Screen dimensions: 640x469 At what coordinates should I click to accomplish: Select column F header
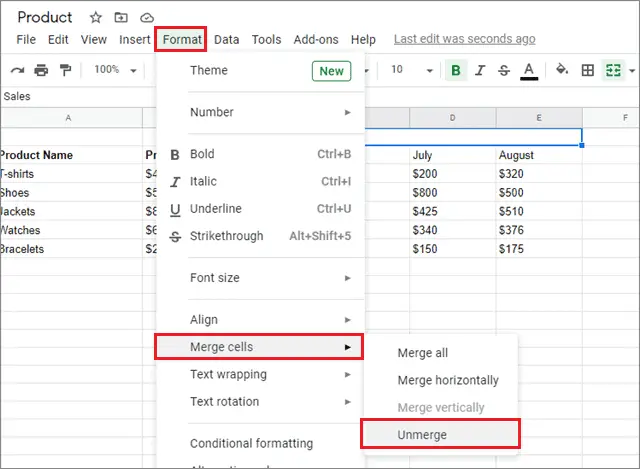[611, 118]
